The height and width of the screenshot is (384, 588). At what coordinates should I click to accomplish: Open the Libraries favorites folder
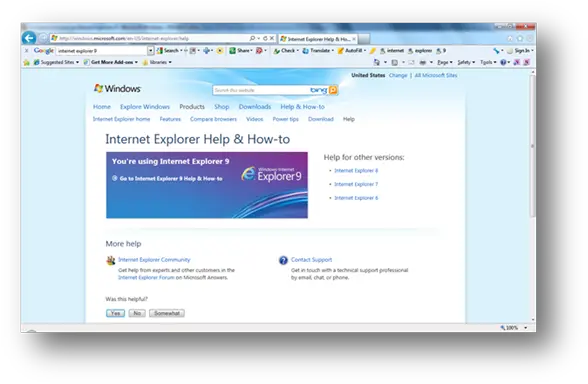pos(157,62)
